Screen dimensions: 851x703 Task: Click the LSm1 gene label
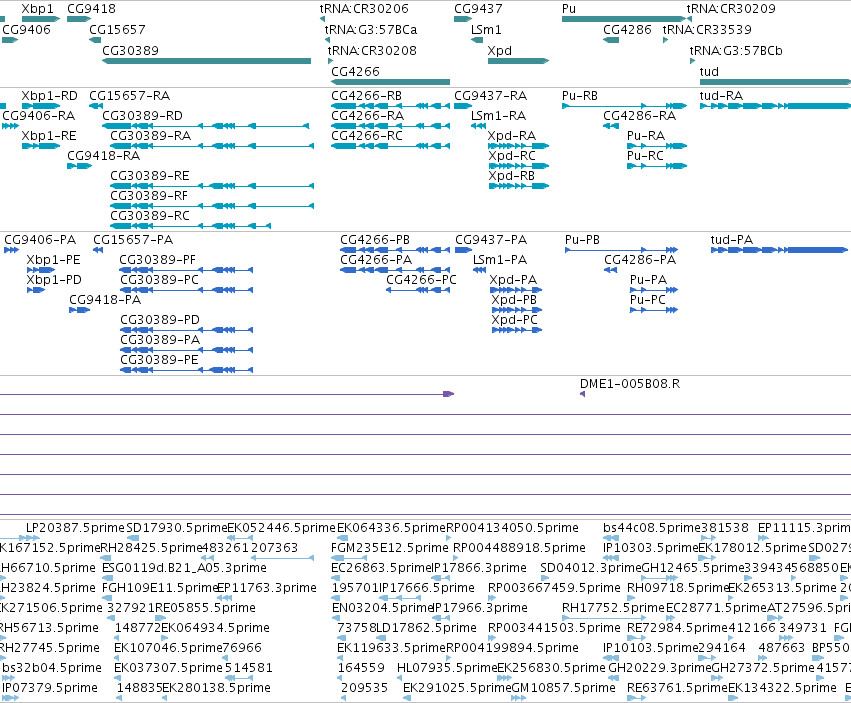486,29
